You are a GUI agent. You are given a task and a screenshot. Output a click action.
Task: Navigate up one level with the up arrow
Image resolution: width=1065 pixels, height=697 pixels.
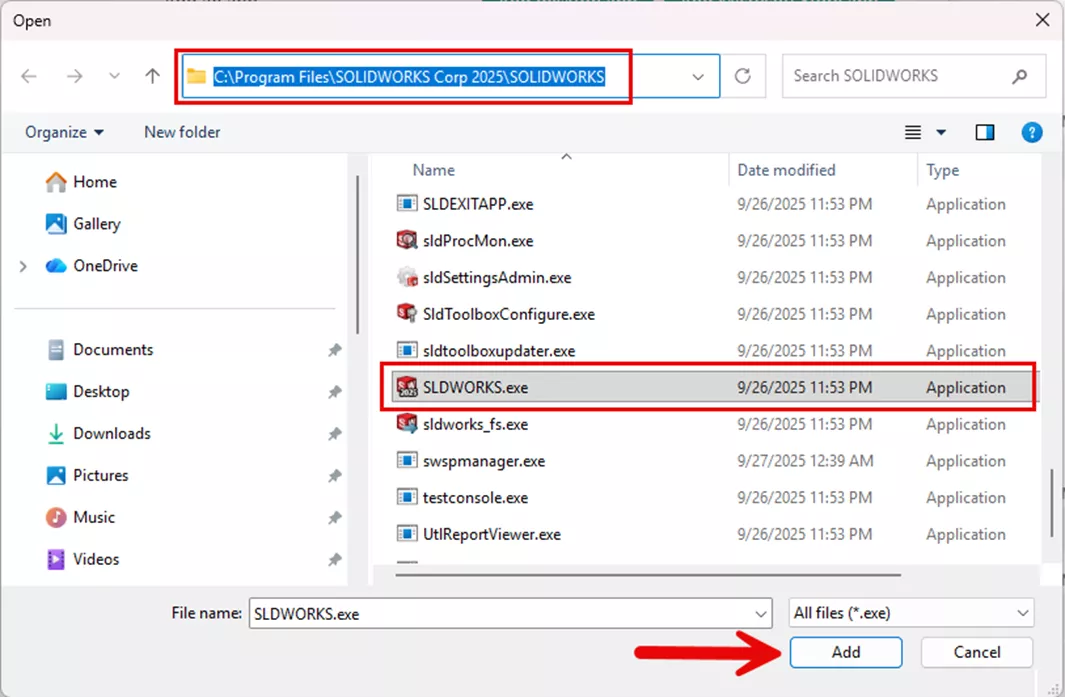(x=150, y=75)
